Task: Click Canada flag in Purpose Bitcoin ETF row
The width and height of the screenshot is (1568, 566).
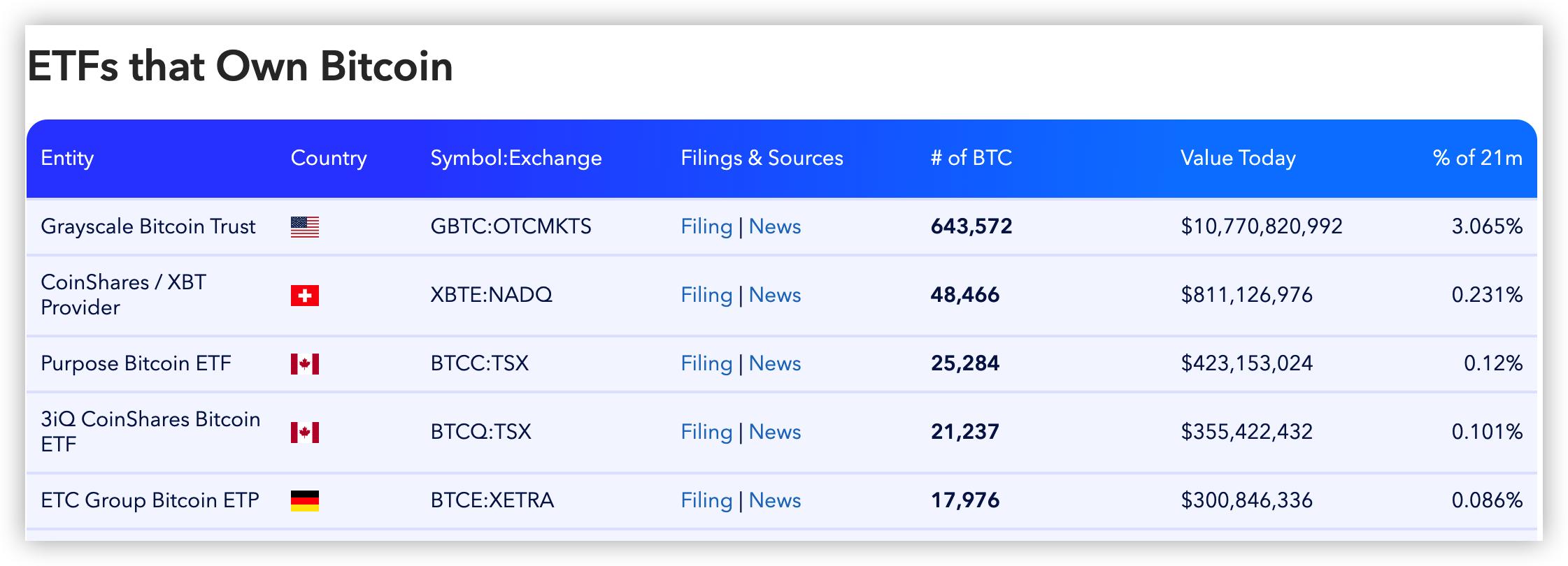Action: pyautogui.click(x=304, y=364)
